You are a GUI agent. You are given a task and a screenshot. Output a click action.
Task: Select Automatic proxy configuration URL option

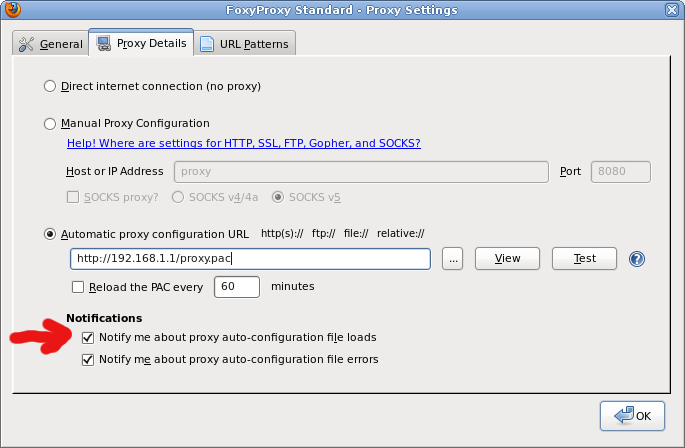point(50,234)
